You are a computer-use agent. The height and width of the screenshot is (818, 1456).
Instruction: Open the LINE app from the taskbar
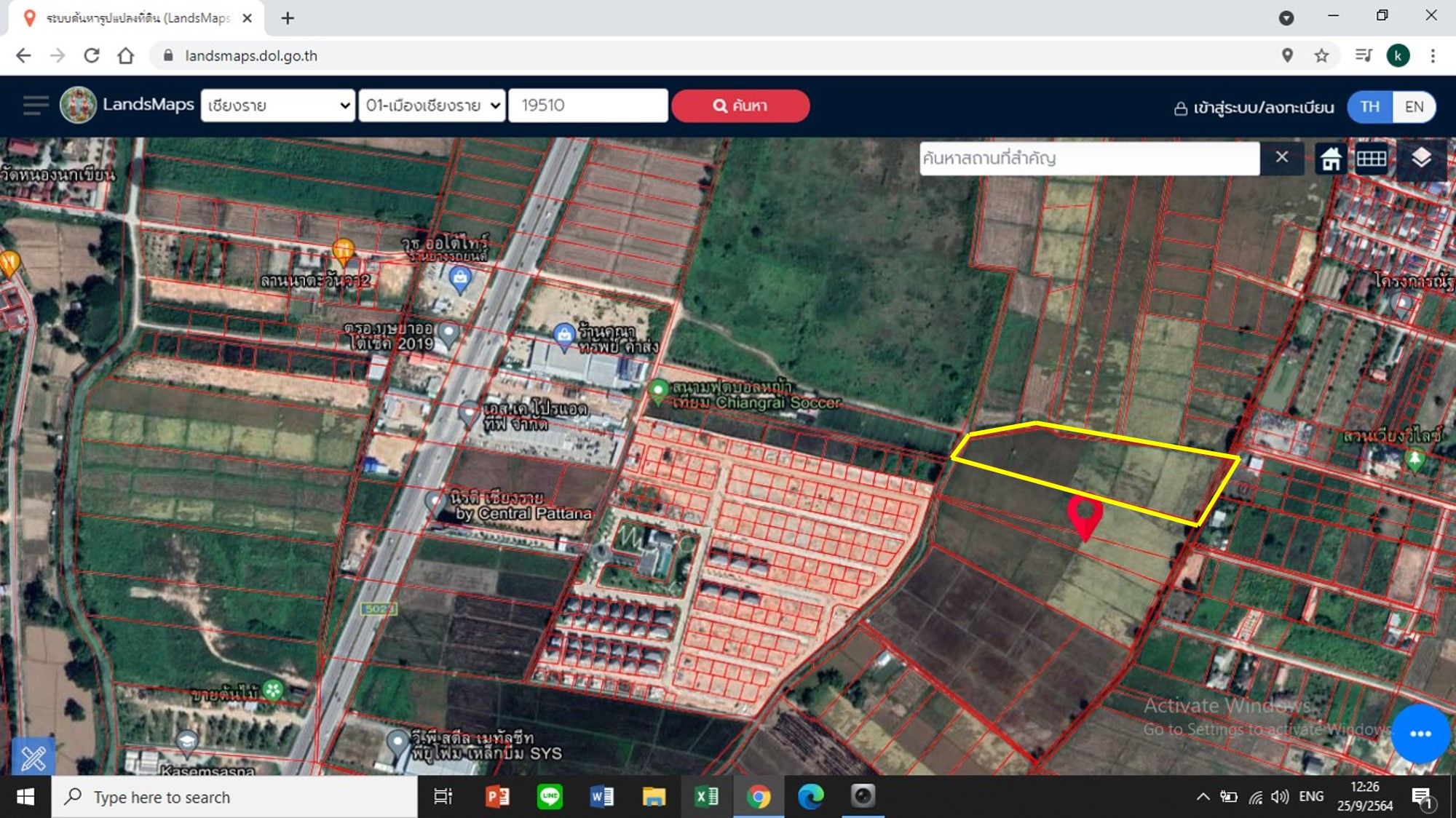550,797
